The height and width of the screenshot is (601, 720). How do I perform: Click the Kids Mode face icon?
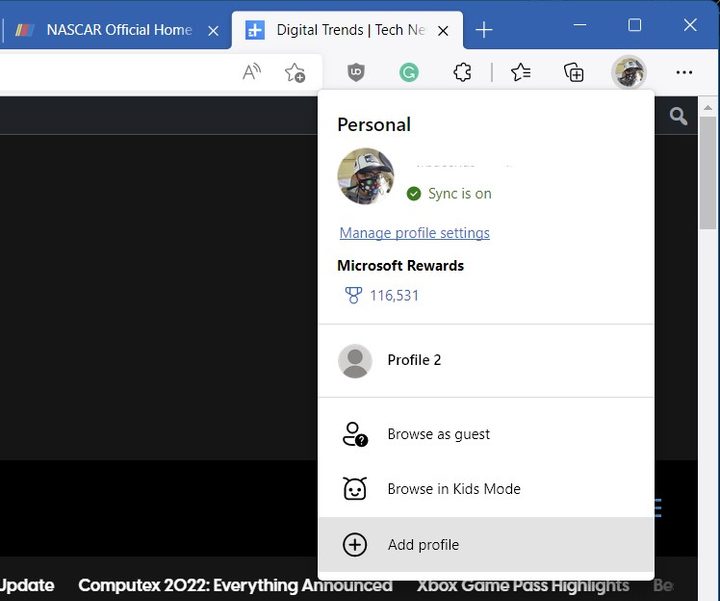(355, 489)
